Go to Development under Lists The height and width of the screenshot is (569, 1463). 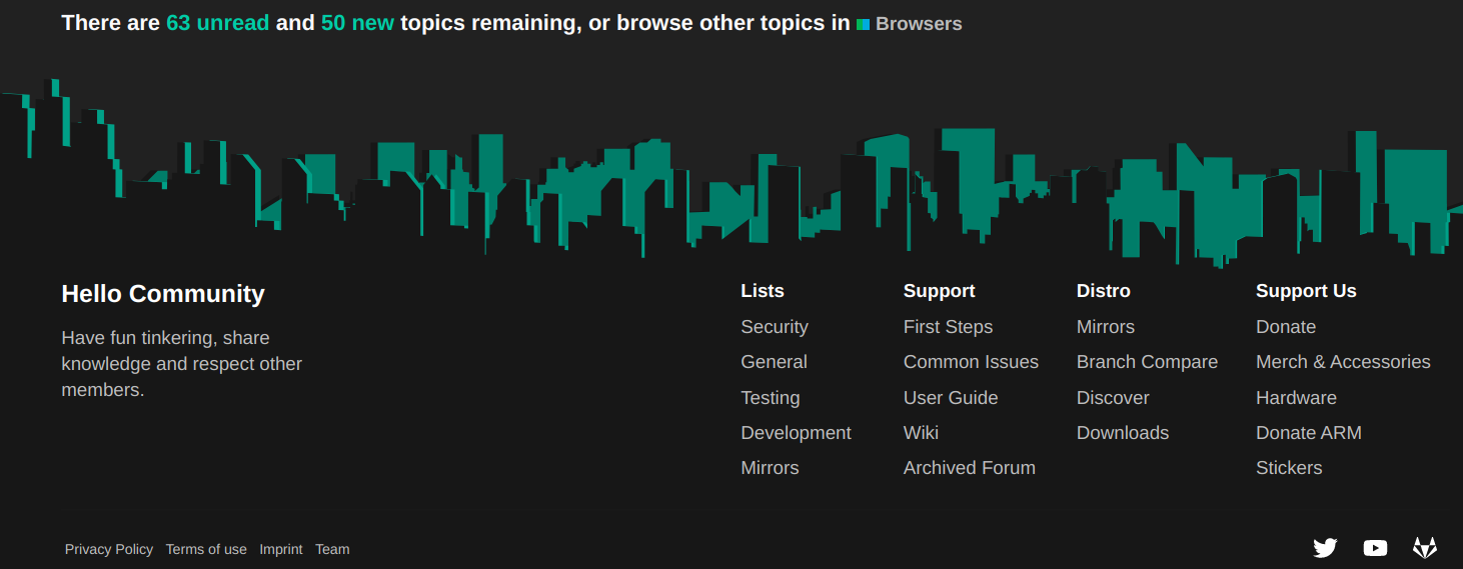(796, 433)
